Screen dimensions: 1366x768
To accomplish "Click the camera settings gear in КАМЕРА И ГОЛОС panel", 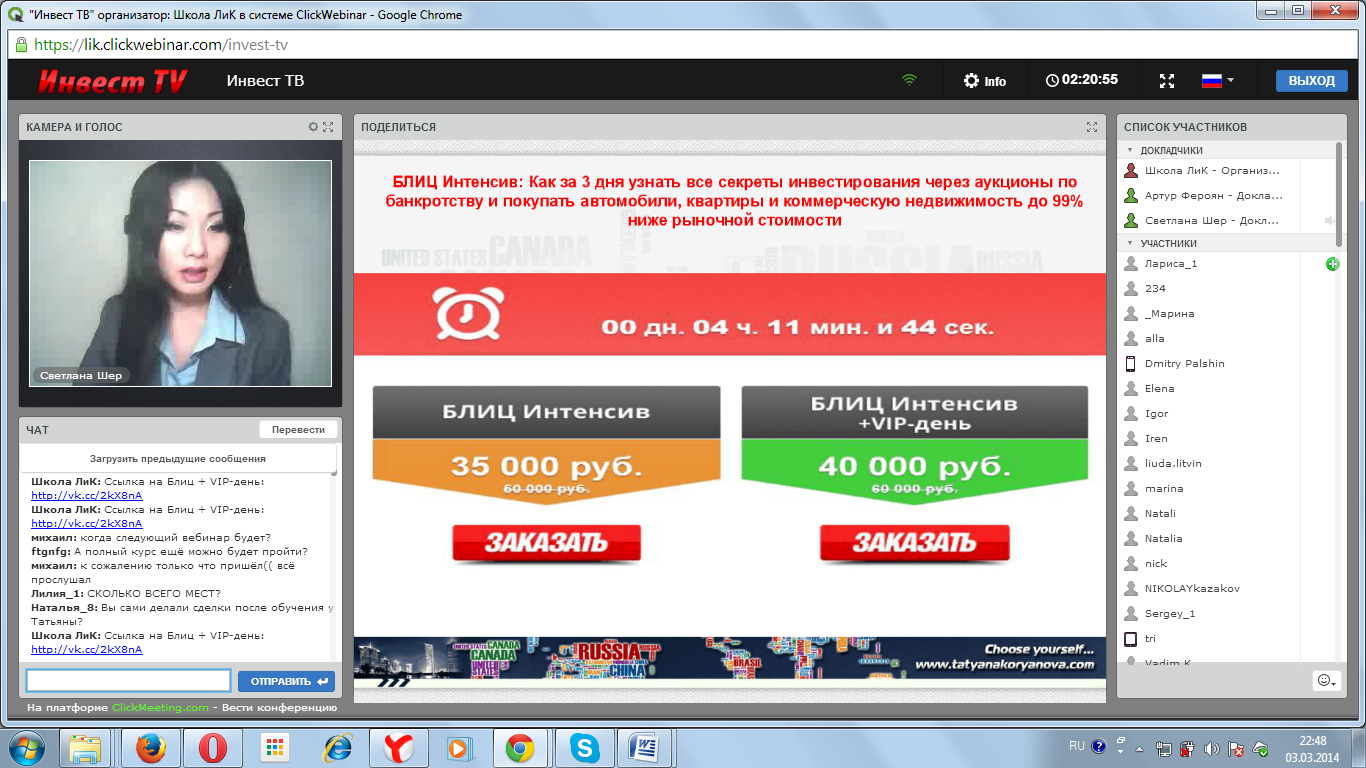I will [x=311, y=127].
